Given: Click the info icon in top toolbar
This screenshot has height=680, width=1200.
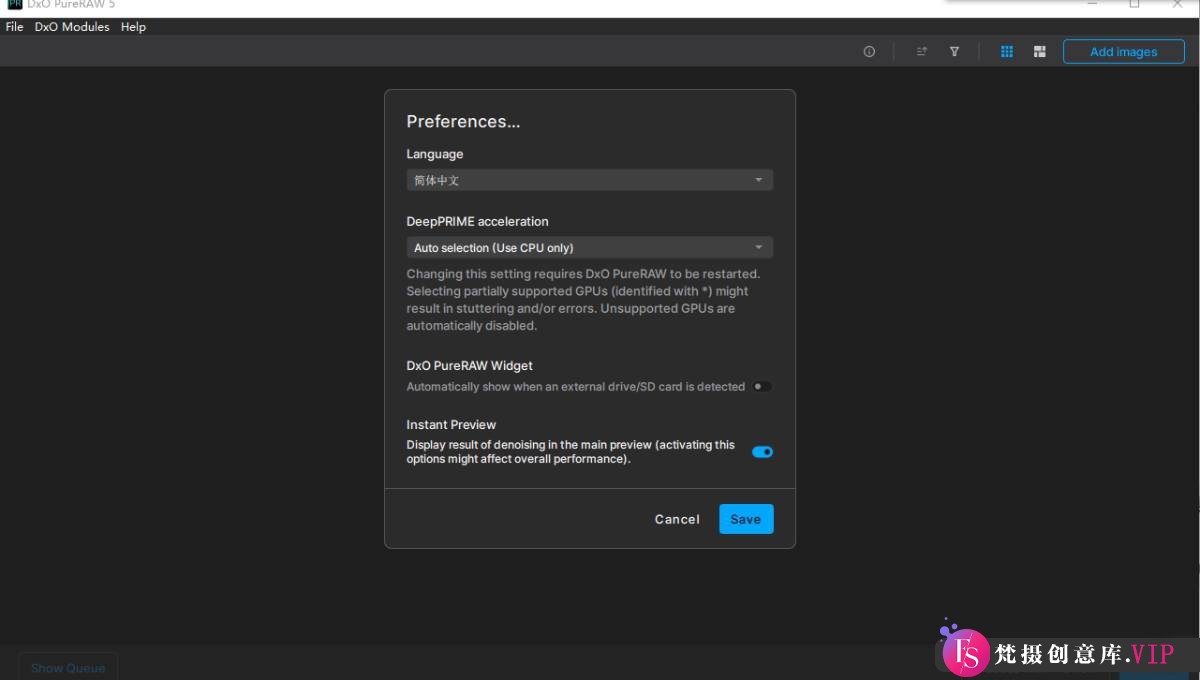Looking at the screenshot, I should tap(869, 52).
